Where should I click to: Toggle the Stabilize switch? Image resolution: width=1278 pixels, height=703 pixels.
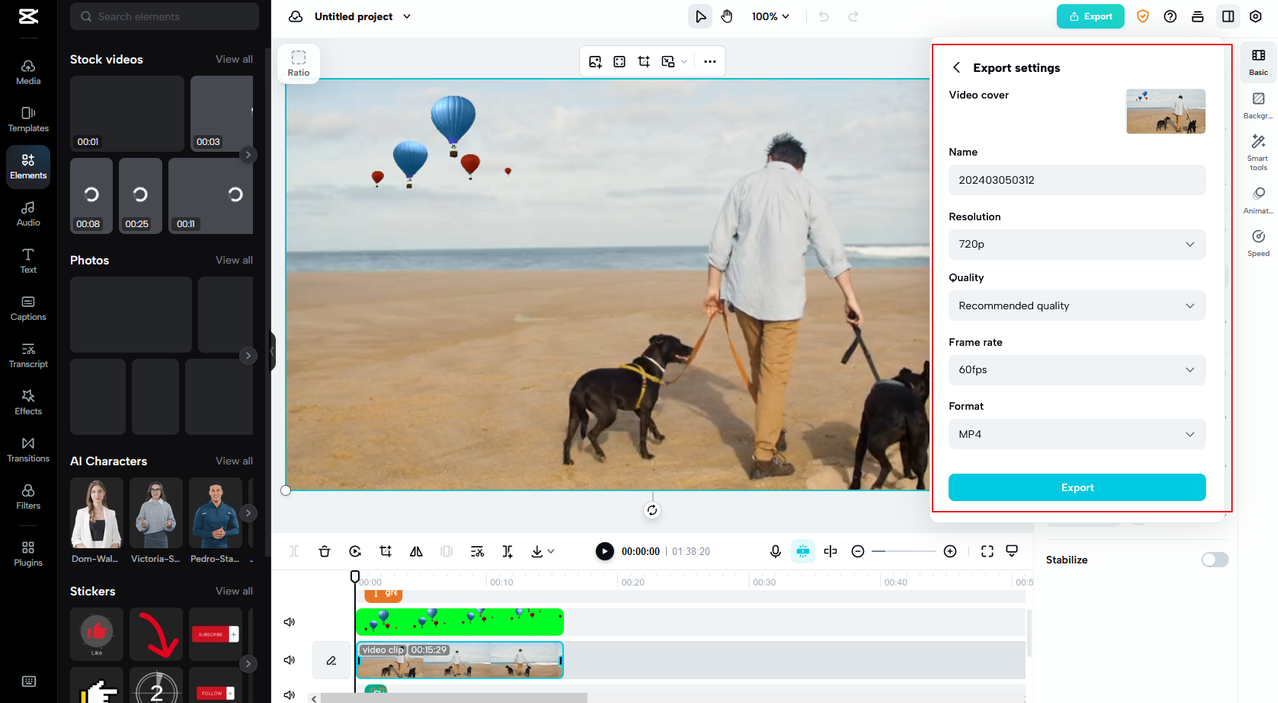tap(1214, 560)
